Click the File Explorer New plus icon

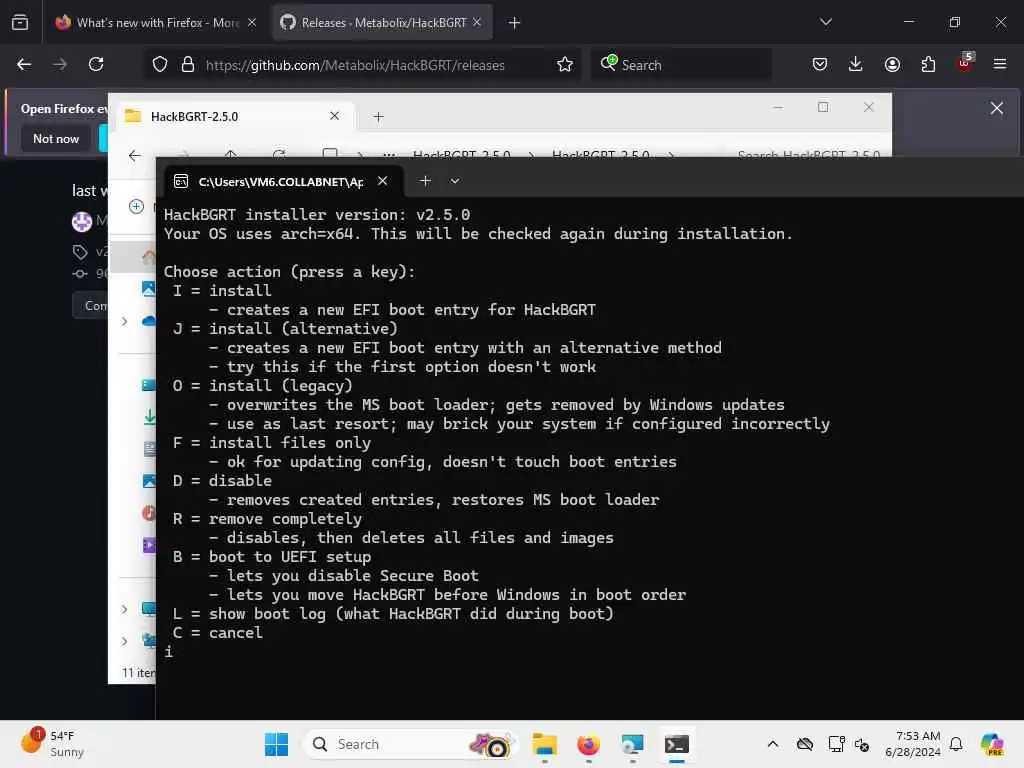coord(136,206)
